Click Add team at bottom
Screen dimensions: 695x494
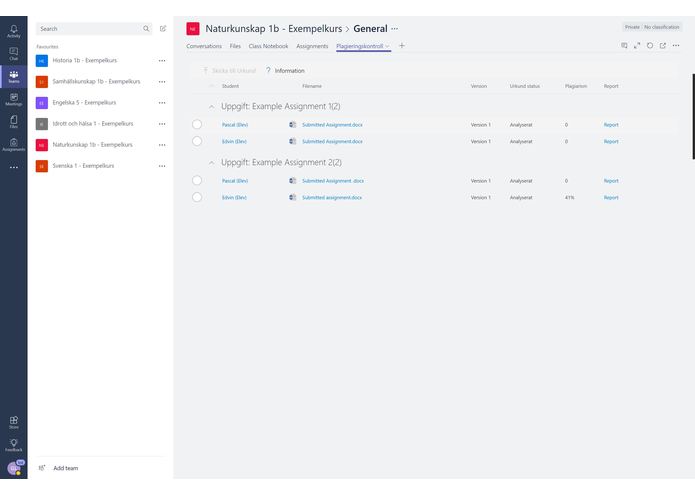tap(59, 468)
